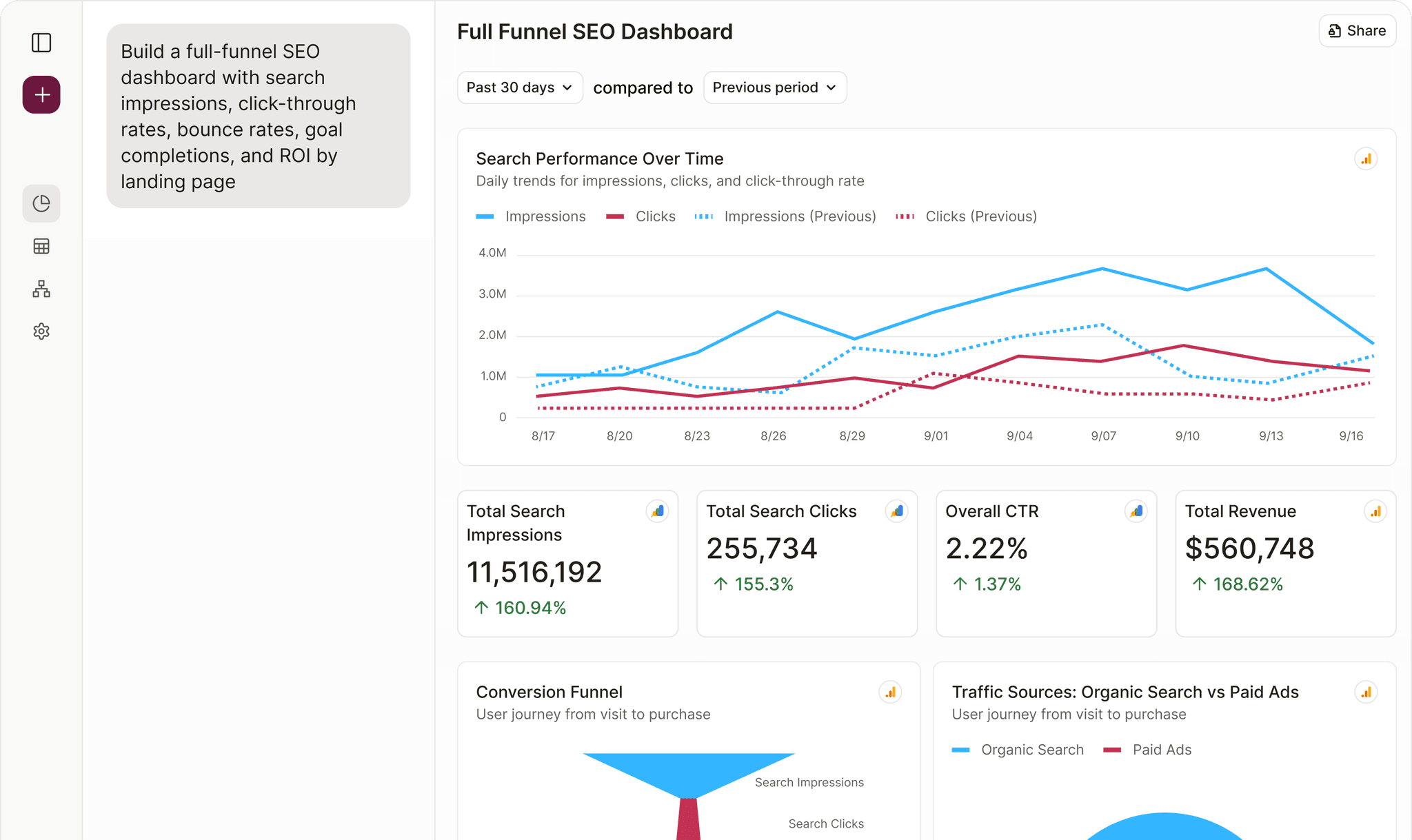Change the comparison via Previous period dropdown
Viewport: 1412px width, 840px height.
pos(774,88)
